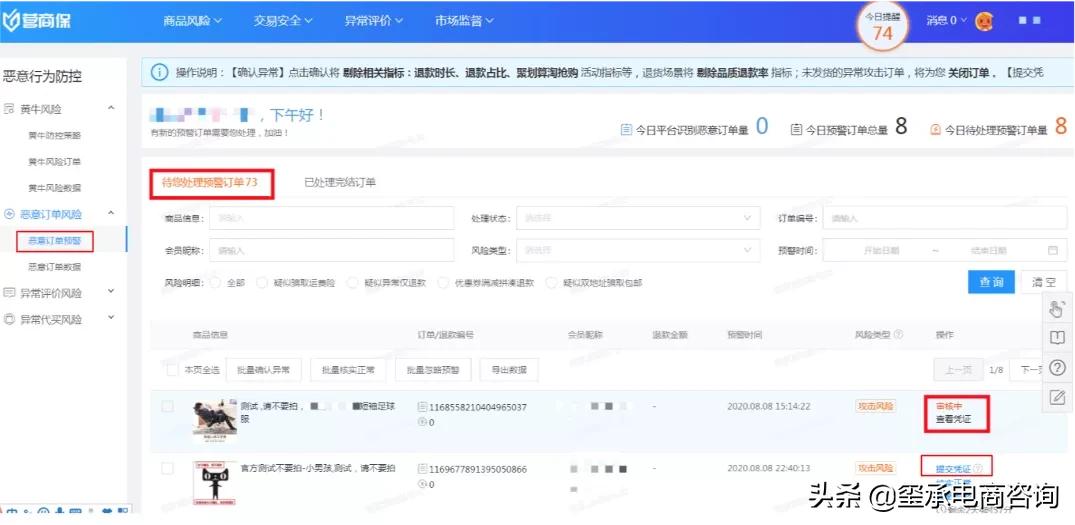Open the football jersey product thumbnail
Screen dimensions: 1075x525
coord(215,421)
